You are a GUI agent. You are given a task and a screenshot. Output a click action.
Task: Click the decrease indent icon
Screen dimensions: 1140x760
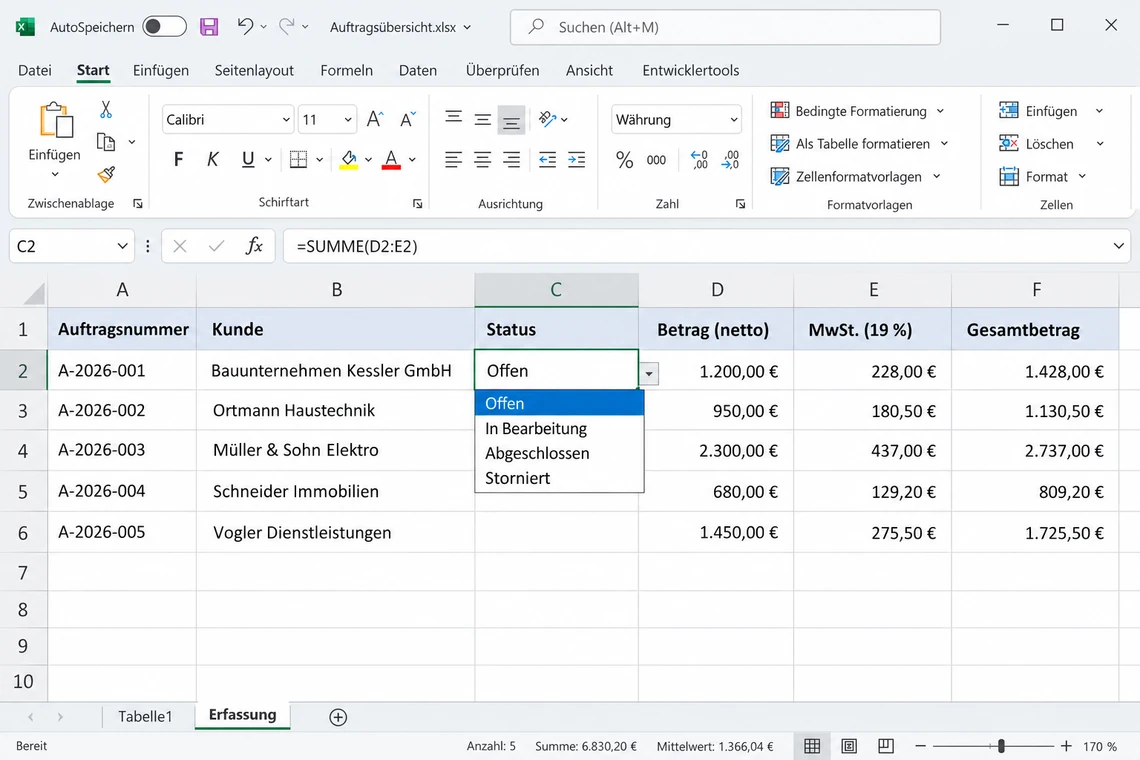click(x=547, y=160)
